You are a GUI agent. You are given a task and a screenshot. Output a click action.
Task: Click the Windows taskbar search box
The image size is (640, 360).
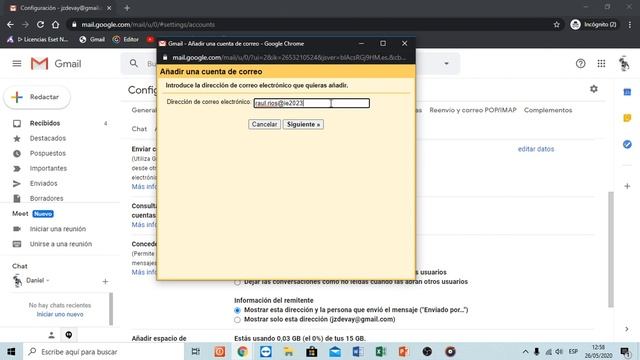[104, 351]
